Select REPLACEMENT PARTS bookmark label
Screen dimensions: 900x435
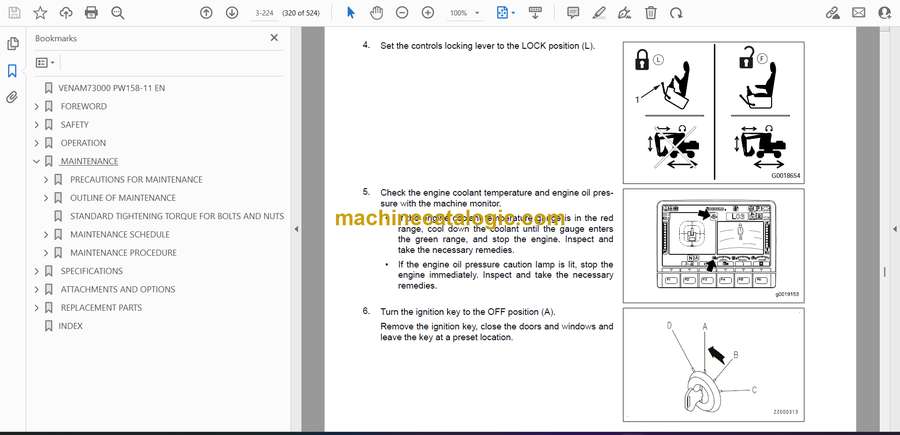coord(101,308)
